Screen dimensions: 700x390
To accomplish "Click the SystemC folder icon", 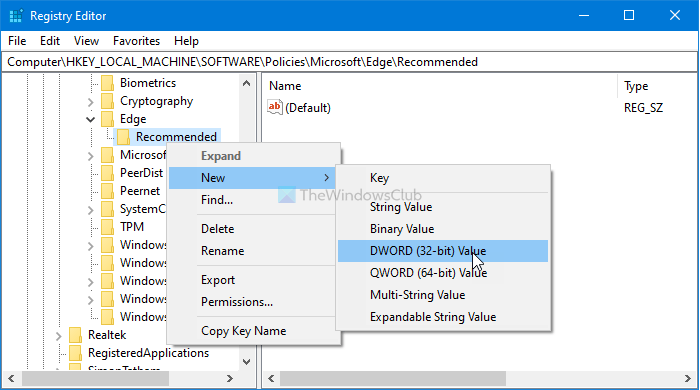I will click(107, 209).
